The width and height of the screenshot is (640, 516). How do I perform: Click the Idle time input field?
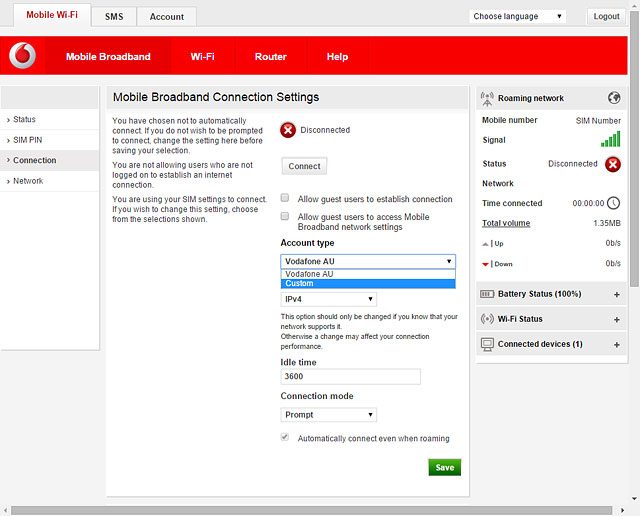pos(350,377)
